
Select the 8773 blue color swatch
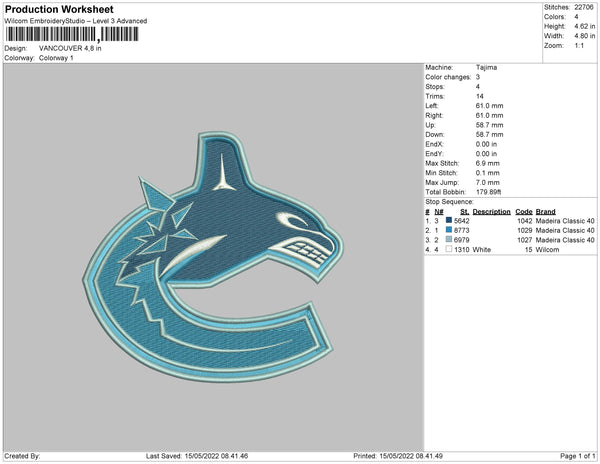(x=449, y=230)
